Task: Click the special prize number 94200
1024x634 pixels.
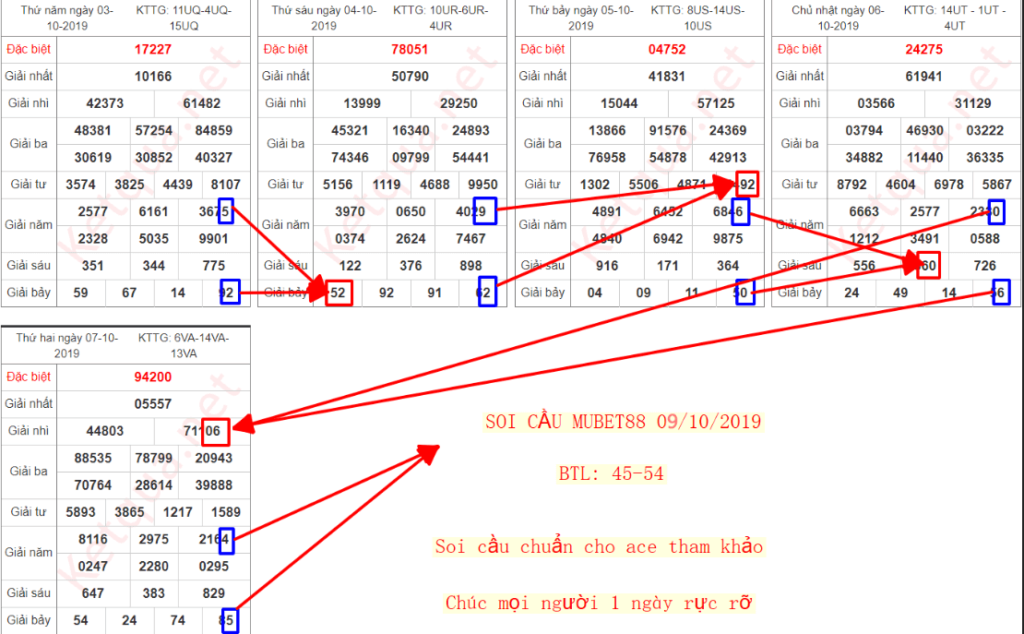Action: (x=153, y=377)
